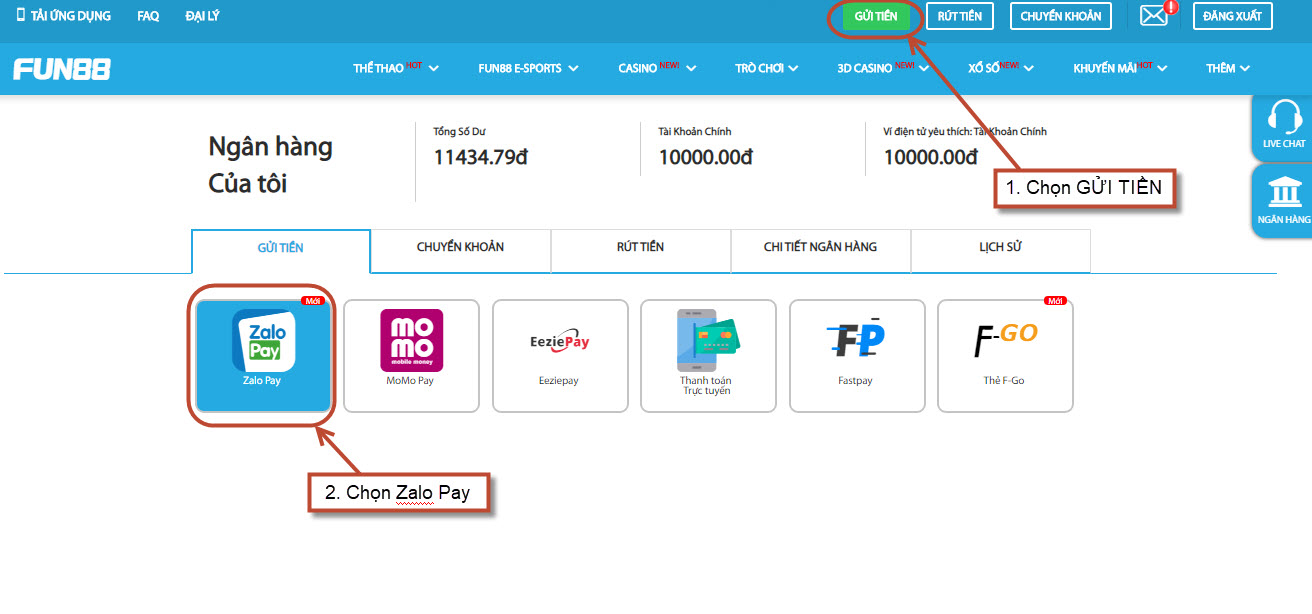Click the Ngân hàng Của tôi heading
The width and height of the screenshot is (1312, 614).
coord(270,165)
